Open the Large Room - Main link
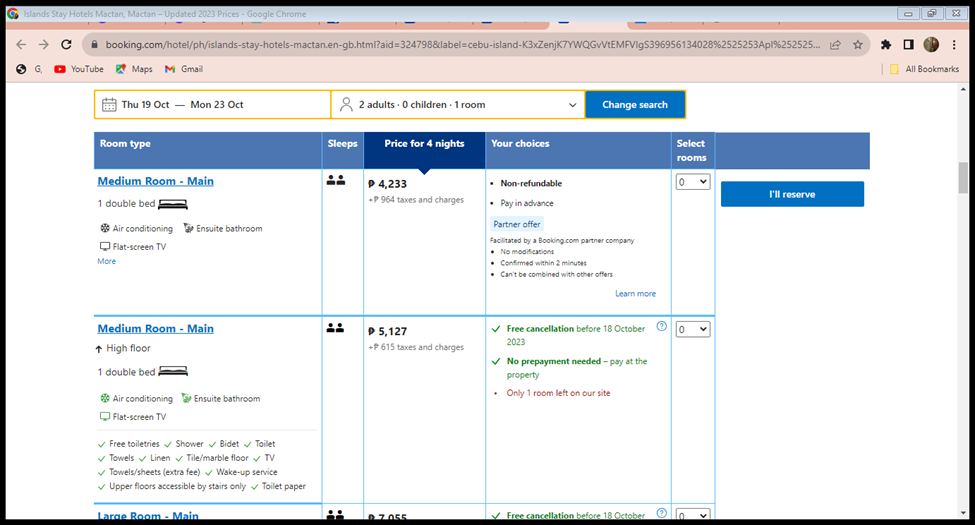The width and height of the screenshot is (975, 525). point(148,516)
